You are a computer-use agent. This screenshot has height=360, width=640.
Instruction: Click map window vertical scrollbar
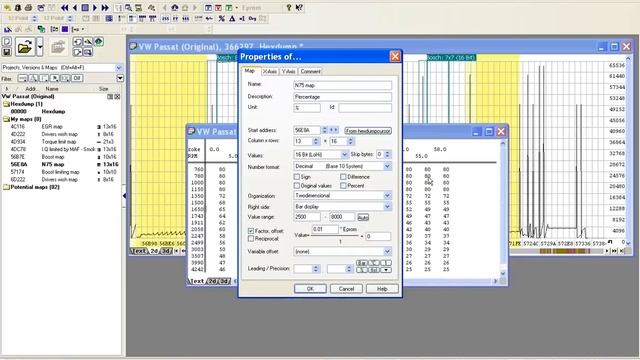point(503,208)
